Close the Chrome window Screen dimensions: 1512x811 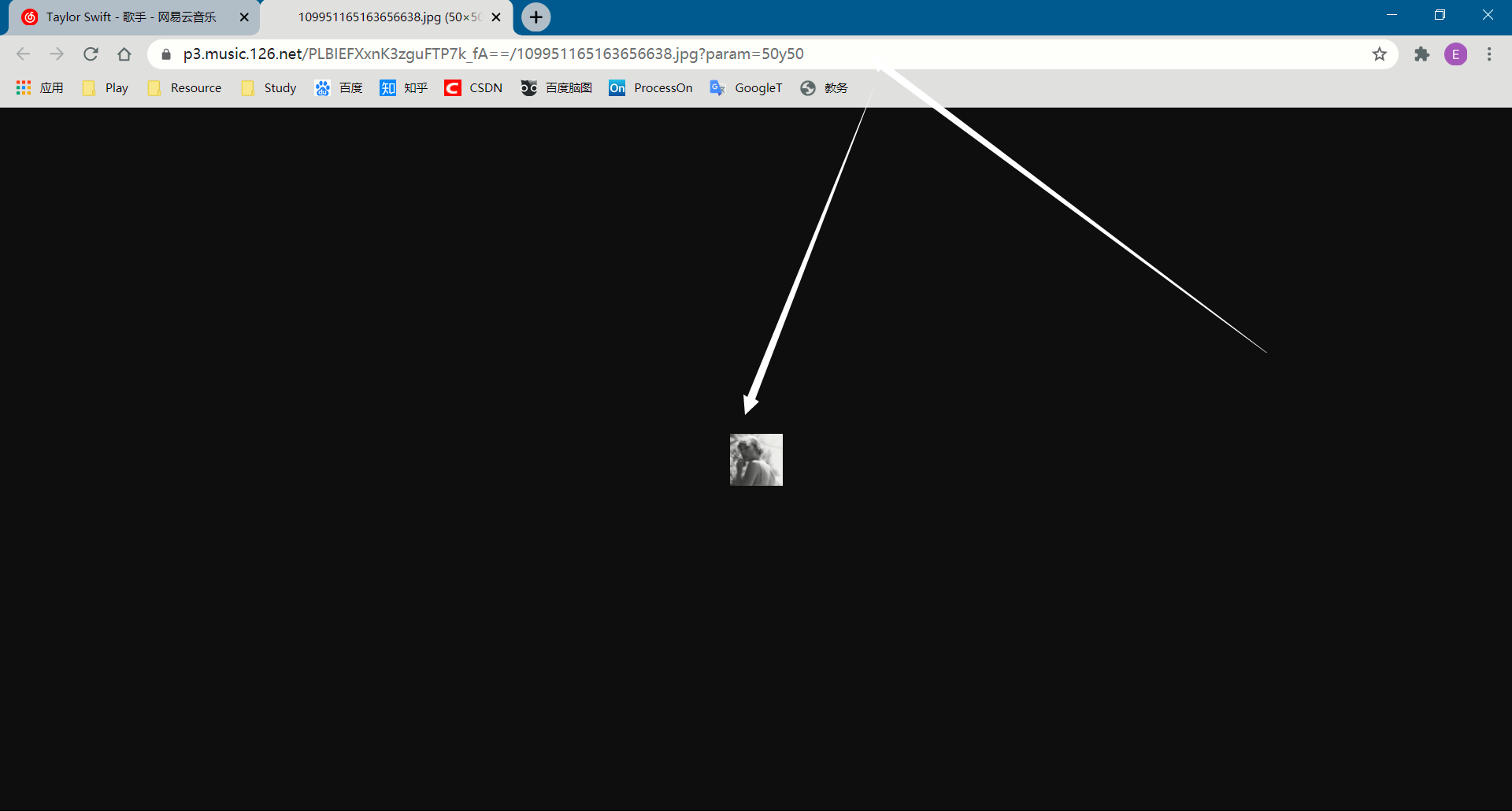click(1488, 15)
